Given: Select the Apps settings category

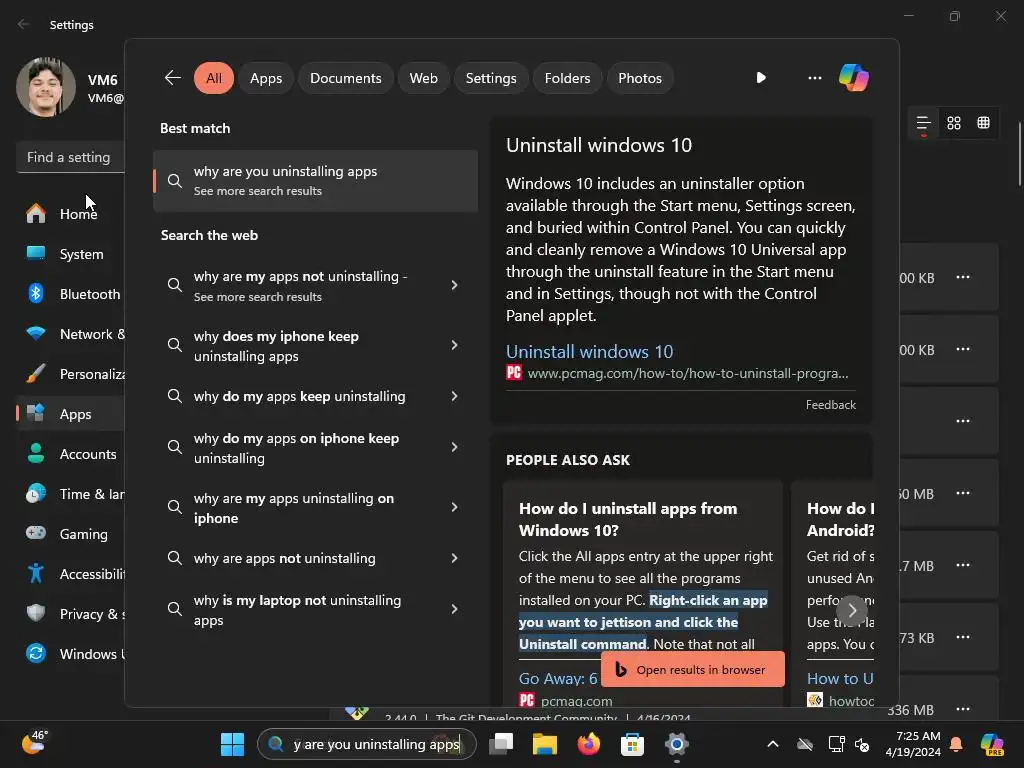Looking at the screenshot, I should click(72, 414).
